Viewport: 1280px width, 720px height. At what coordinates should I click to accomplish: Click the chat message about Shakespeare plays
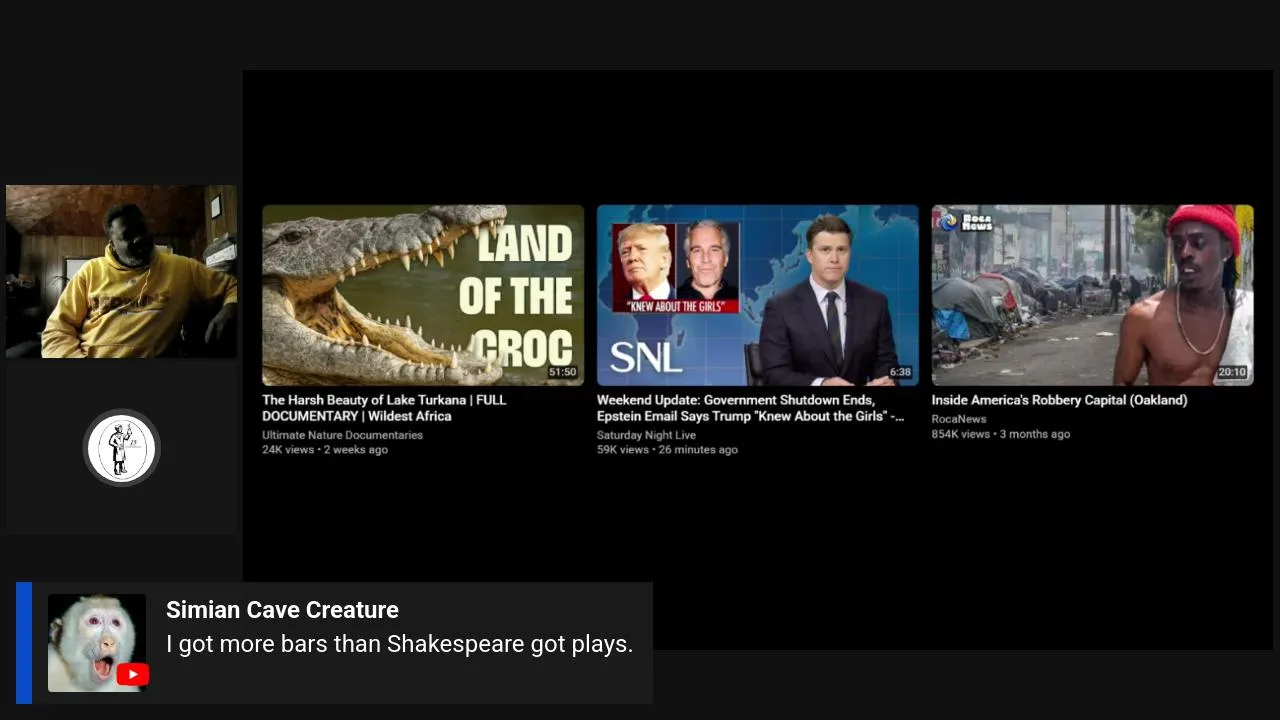[x=400, y=644]
